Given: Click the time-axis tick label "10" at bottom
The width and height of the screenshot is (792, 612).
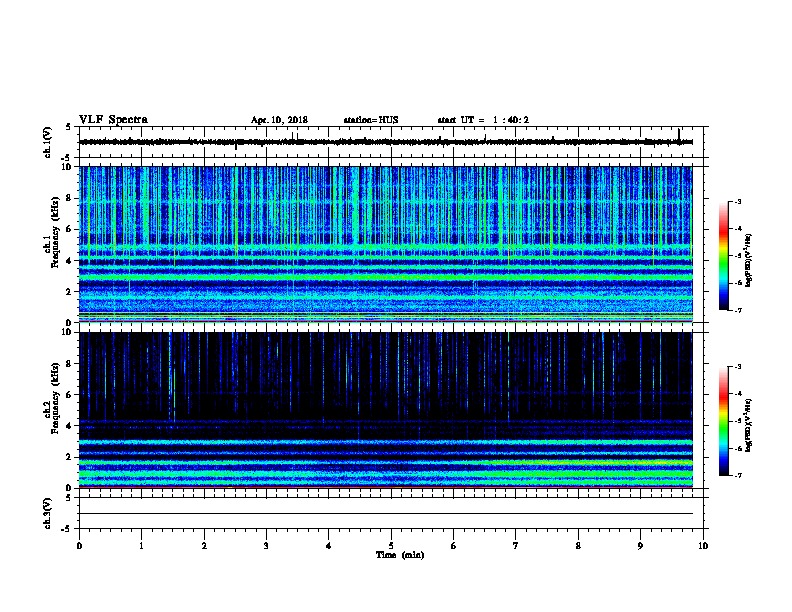Looking at the screenshot, I should point(703,546).
